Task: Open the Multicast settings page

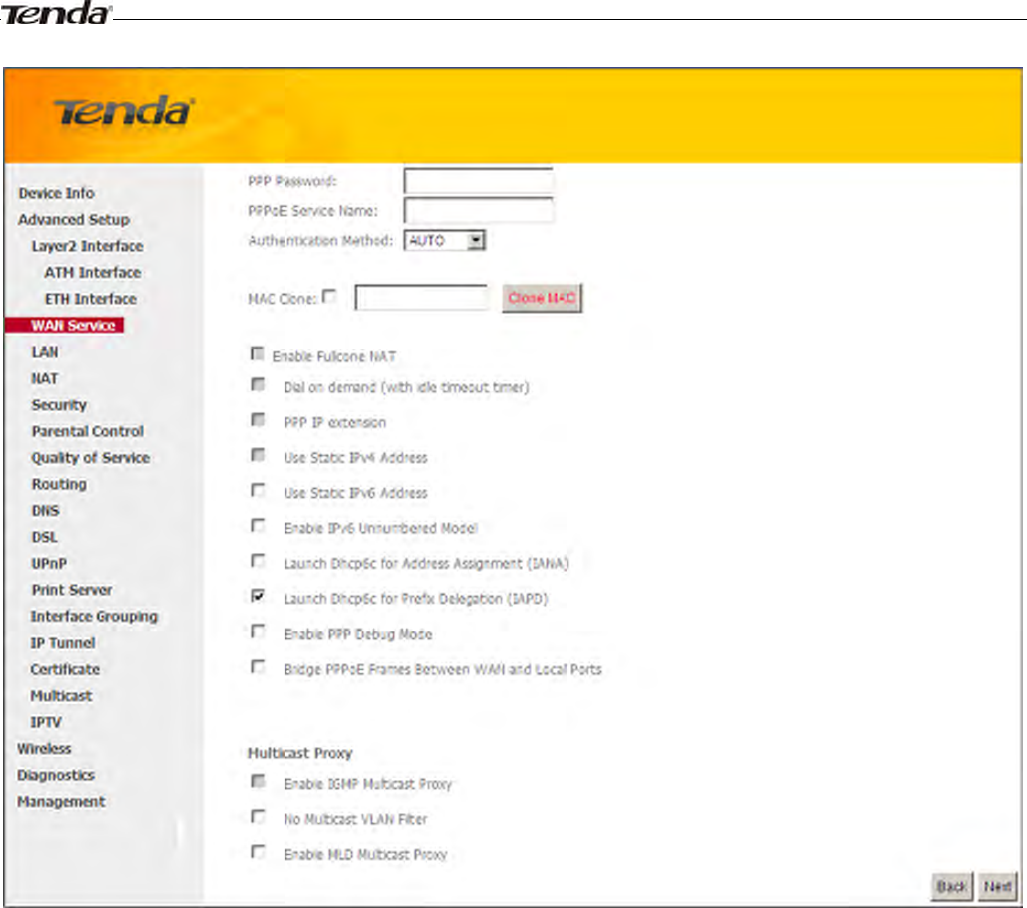Action: 61,696
